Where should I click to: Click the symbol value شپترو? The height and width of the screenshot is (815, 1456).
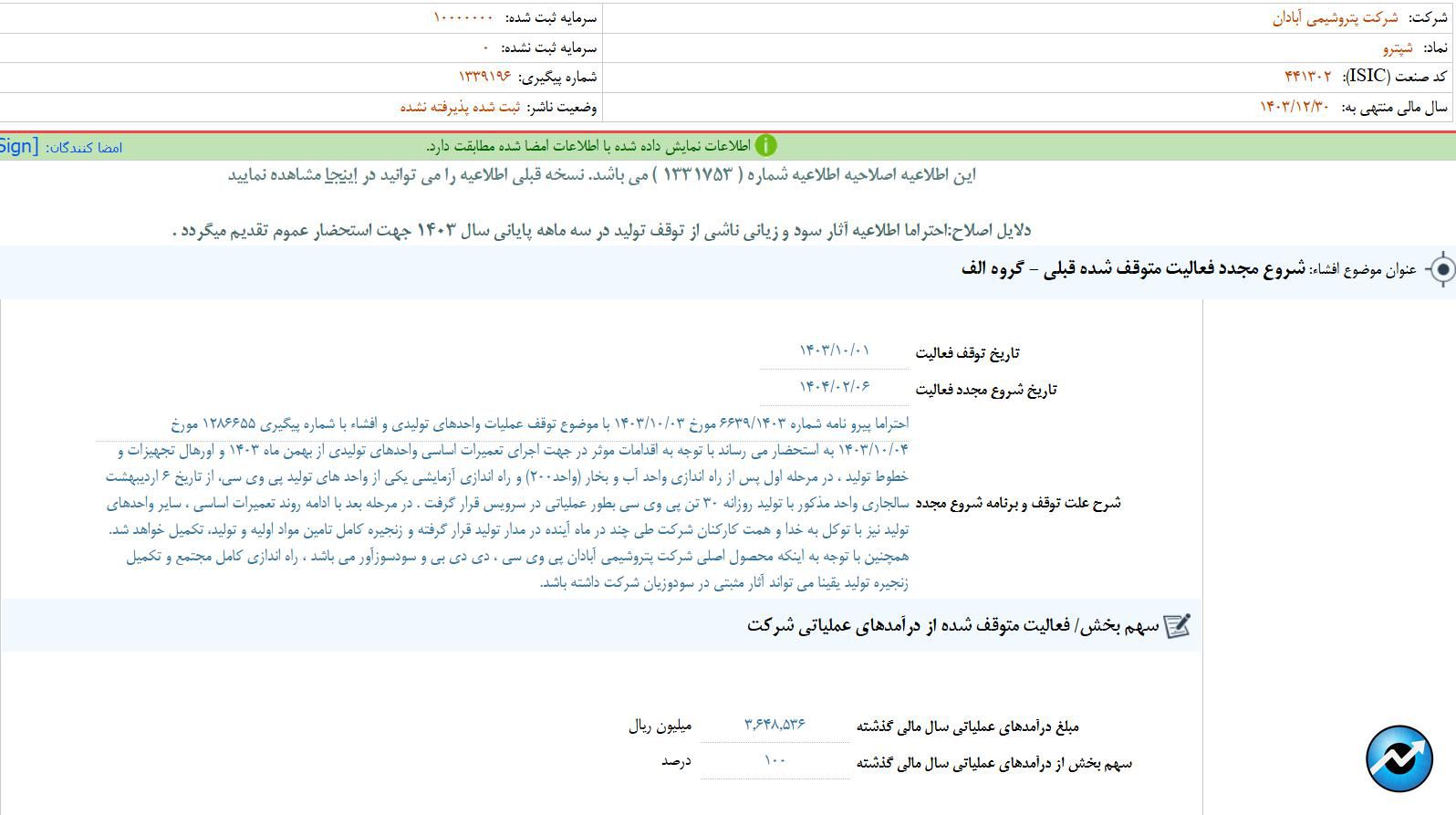(x=1398, y=47)
